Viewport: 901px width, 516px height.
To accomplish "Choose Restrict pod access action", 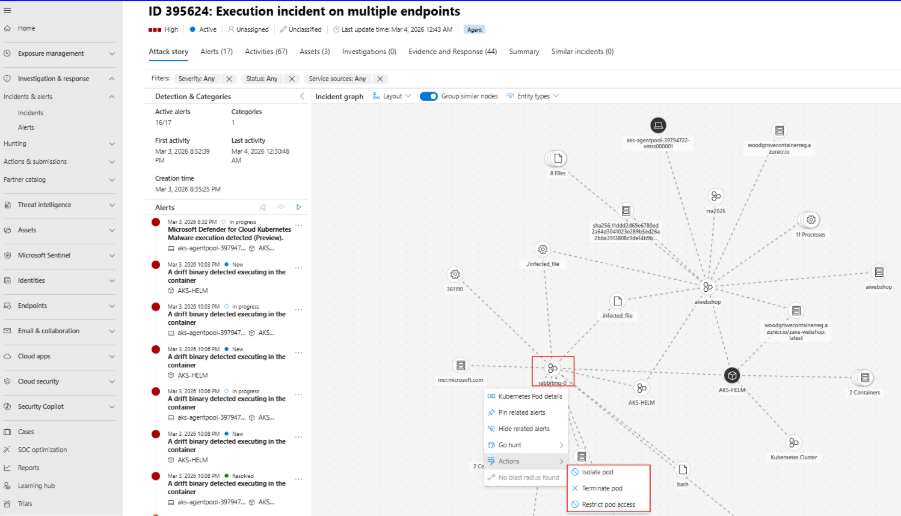I will coord(609,505).
